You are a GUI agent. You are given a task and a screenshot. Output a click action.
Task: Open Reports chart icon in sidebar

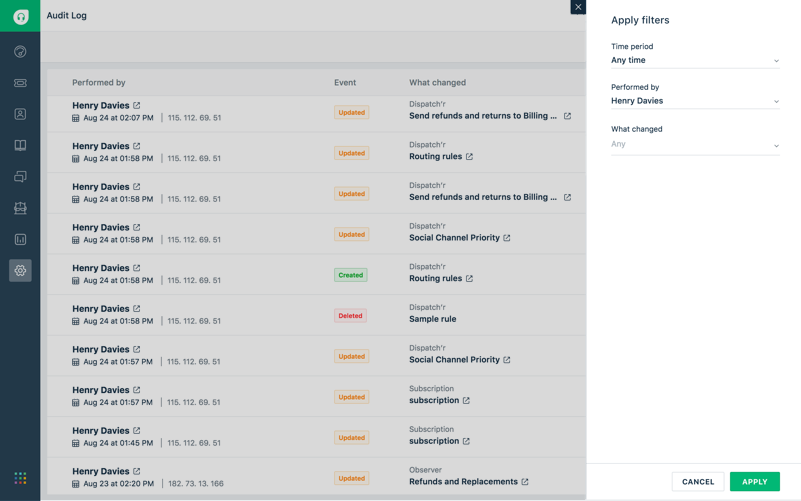coord(20,239)
